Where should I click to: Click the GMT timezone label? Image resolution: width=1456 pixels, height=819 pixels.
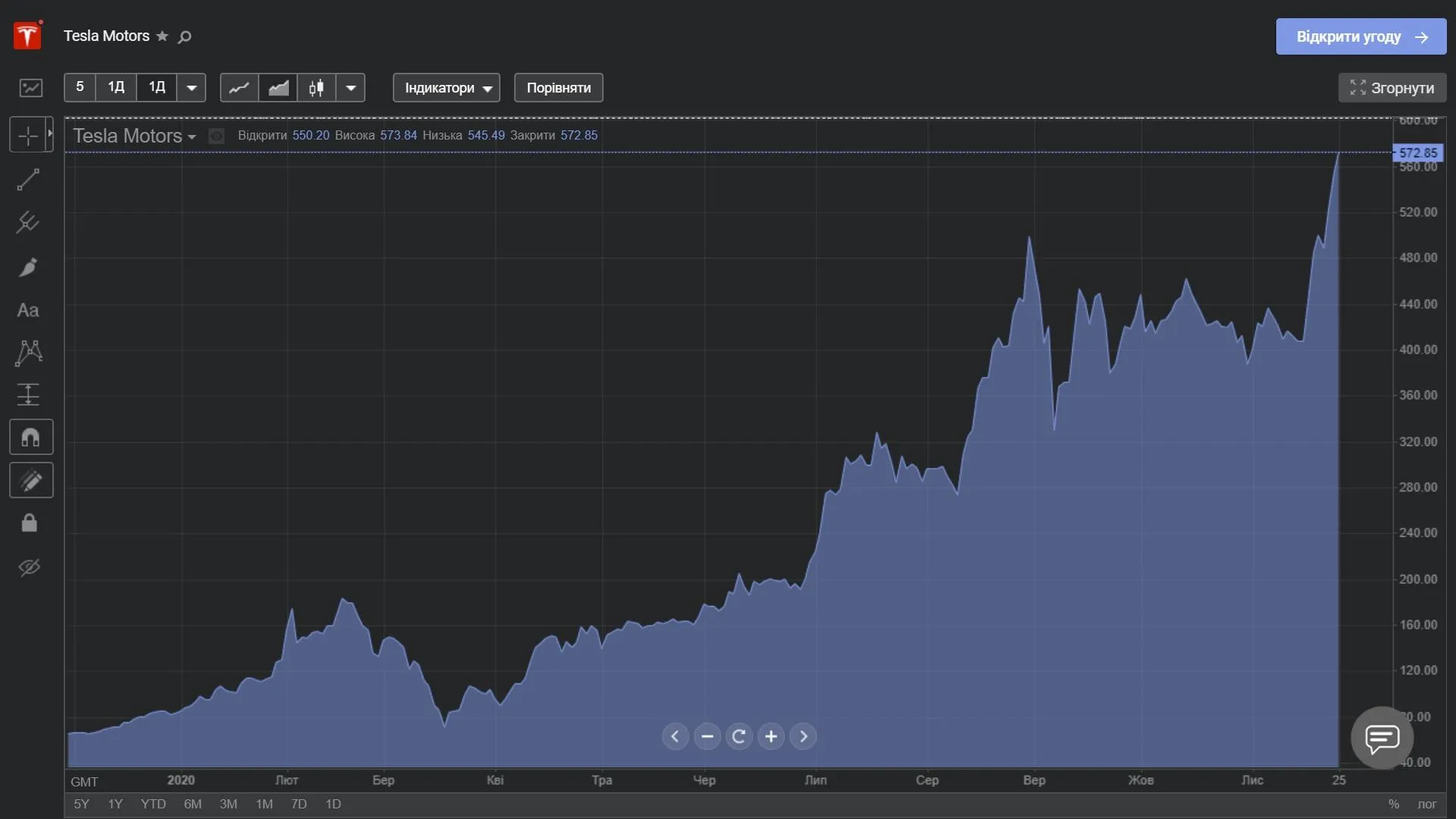(x=84, y=782)
